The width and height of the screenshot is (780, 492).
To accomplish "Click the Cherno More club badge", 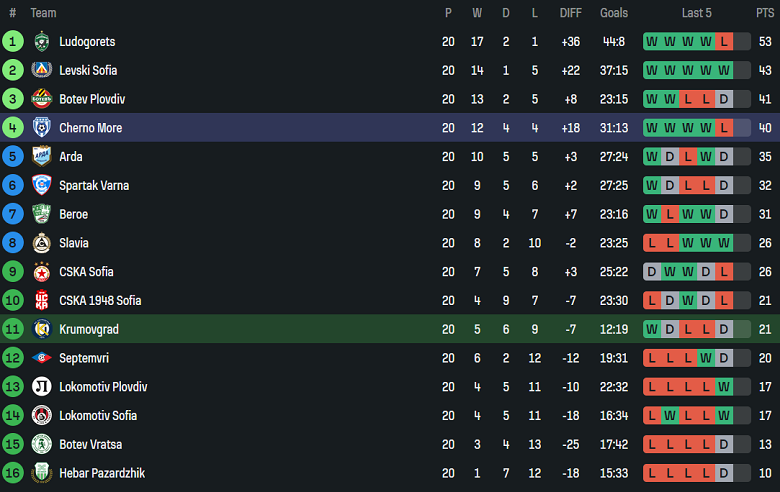I will click(41, 128).
